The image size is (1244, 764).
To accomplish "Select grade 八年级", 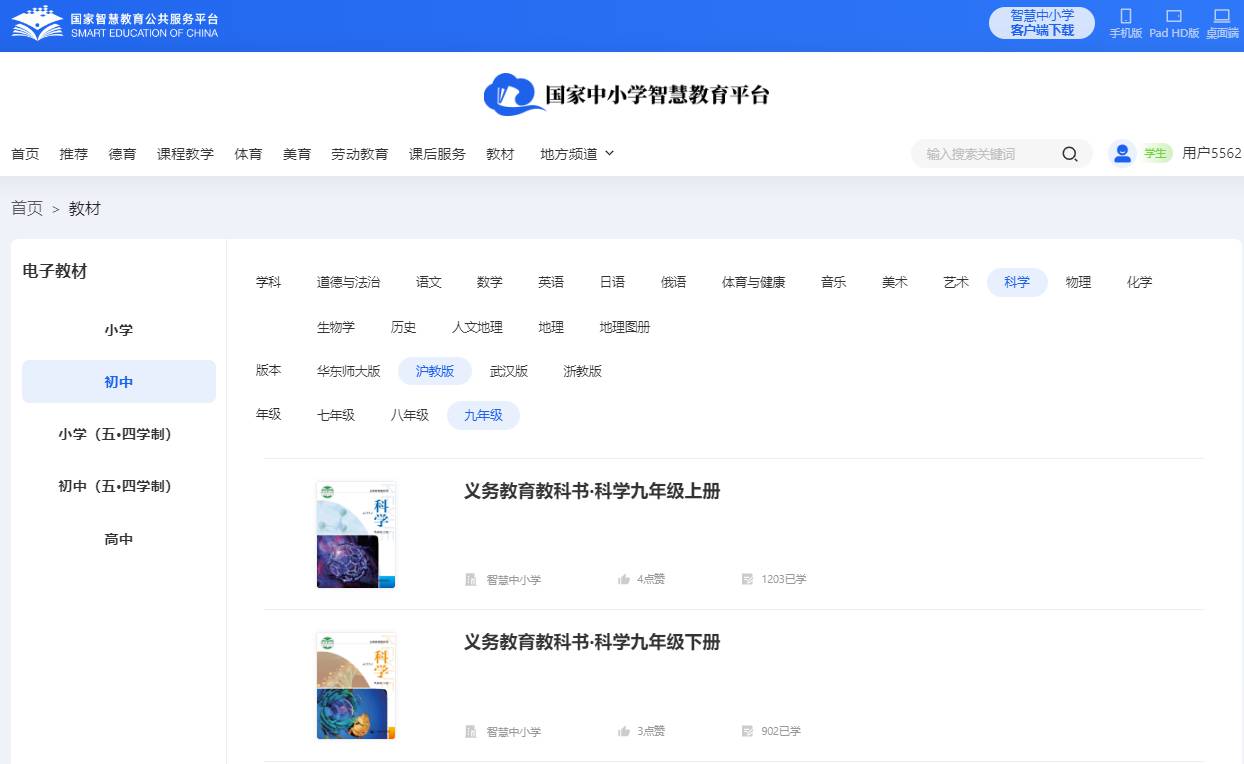I will (410, 415).
